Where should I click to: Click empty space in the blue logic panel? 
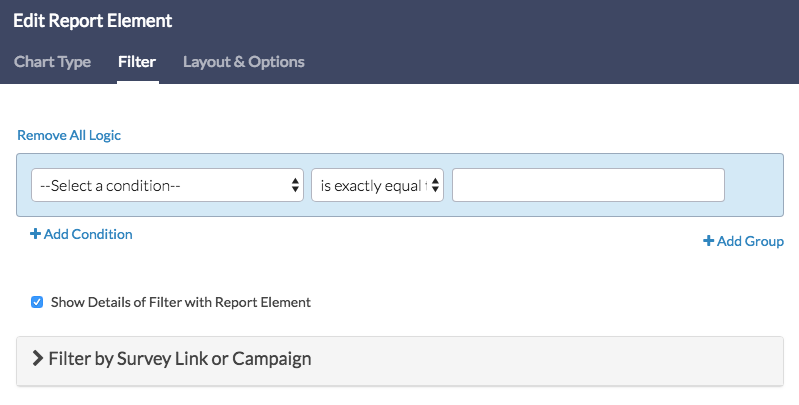pyautogui.click(x=755, y=185)
